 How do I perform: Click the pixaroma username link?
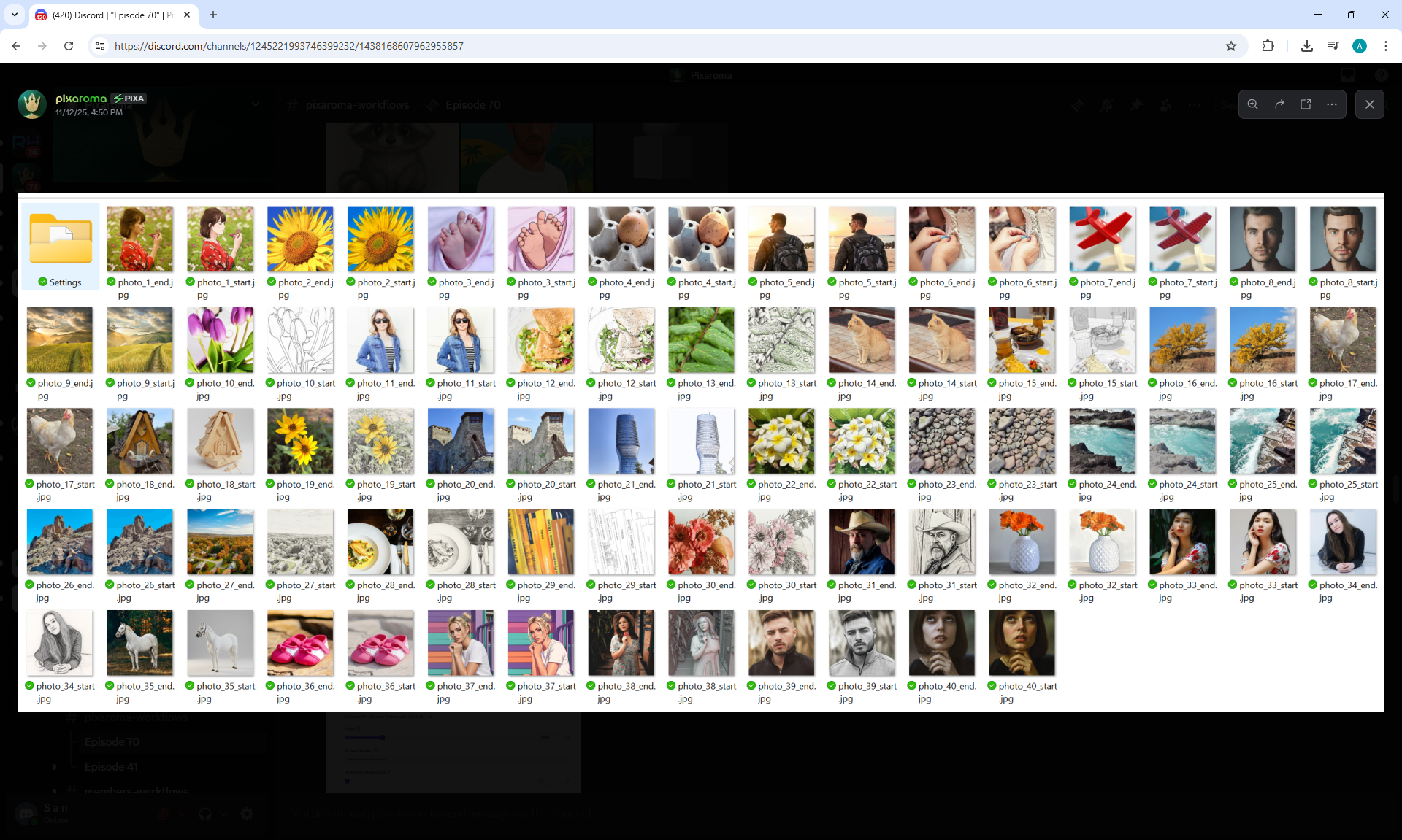tap(81, 99)
